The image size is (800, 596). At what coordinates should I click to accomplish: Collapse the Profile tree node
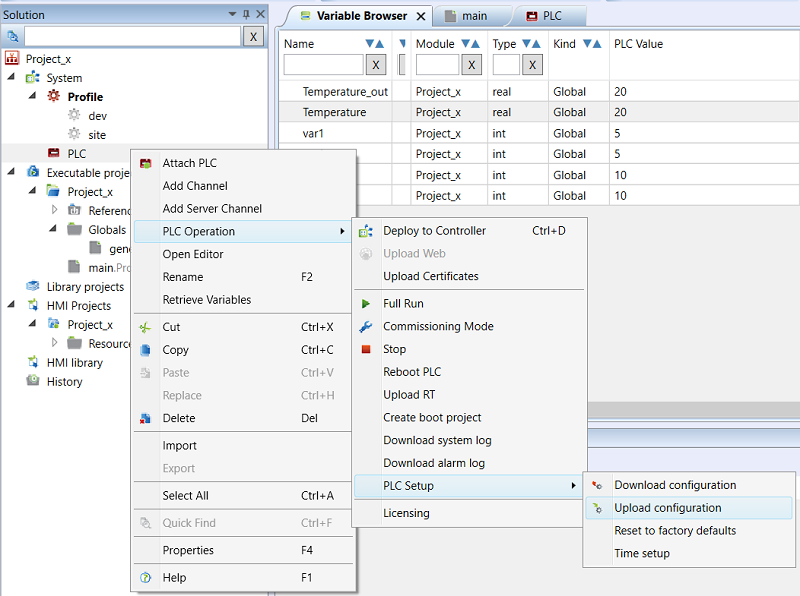32,95
